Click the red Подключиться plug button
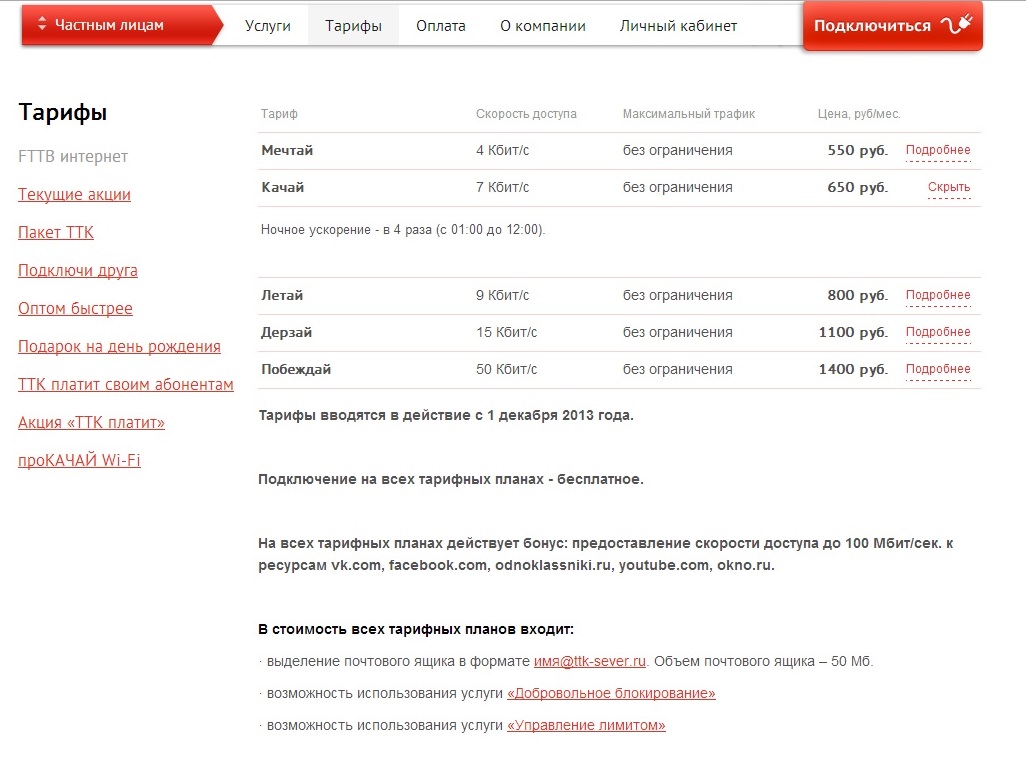The image size is (1026, 766). (x=891, y=26)
